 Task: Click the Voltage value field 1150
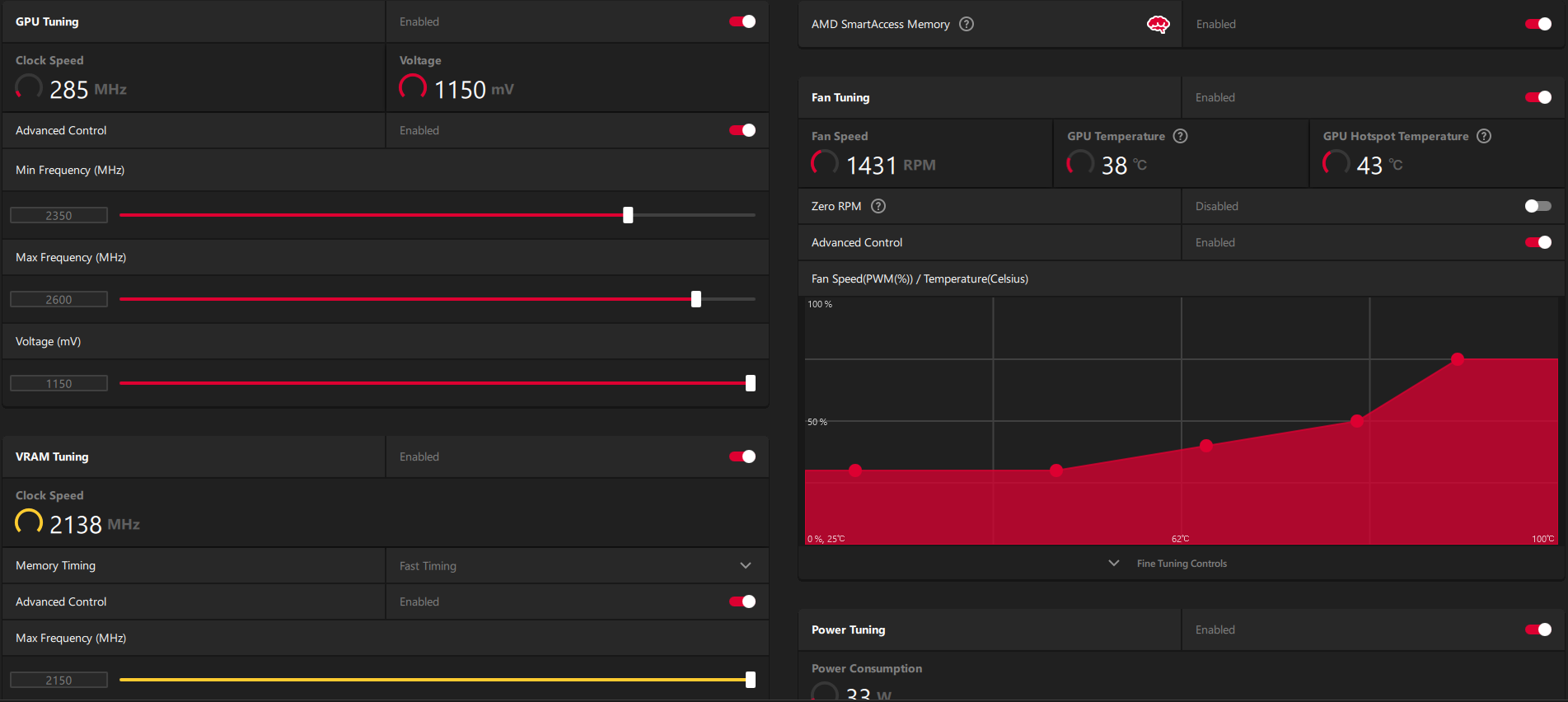(59, 383)
